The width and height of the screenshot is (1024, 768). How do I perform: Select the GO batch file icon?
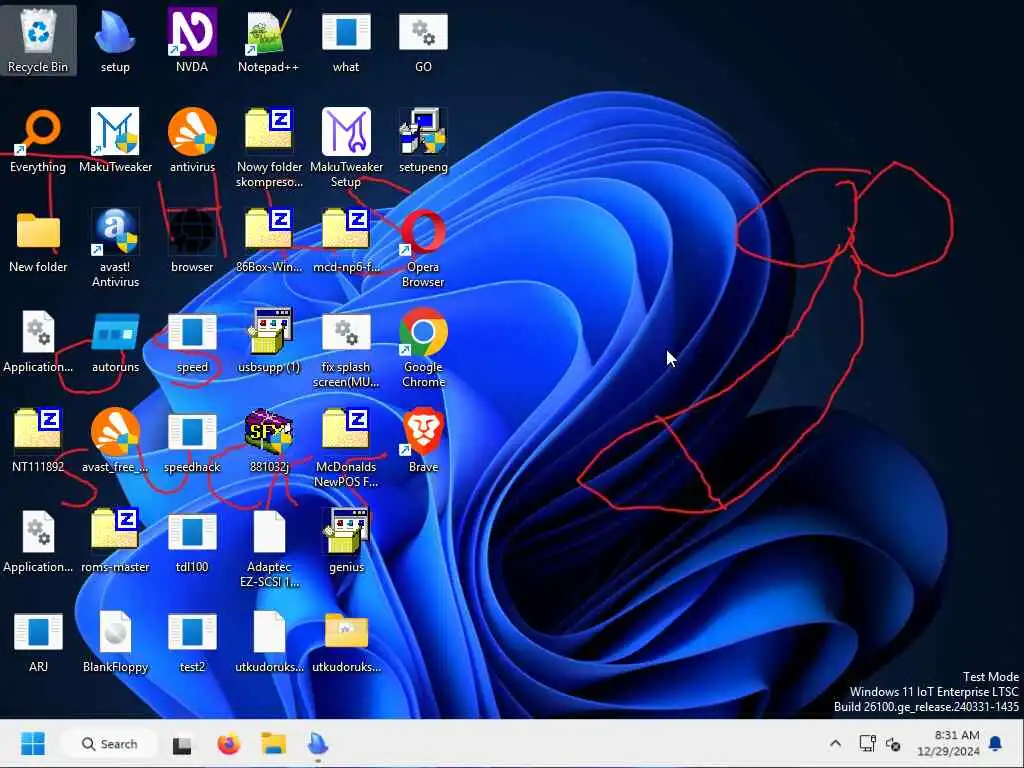[x=423, y=40]
